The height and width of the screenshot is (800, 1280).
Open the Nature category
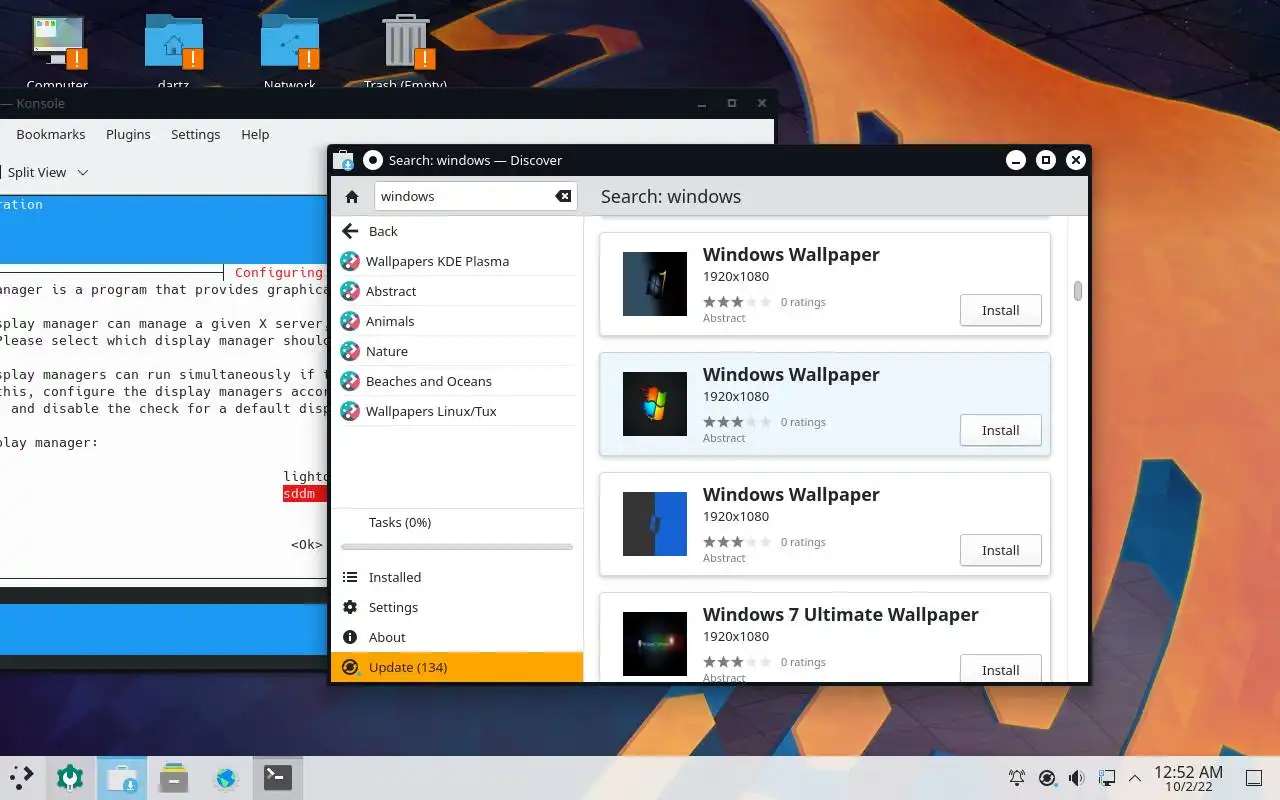[457, 351]
